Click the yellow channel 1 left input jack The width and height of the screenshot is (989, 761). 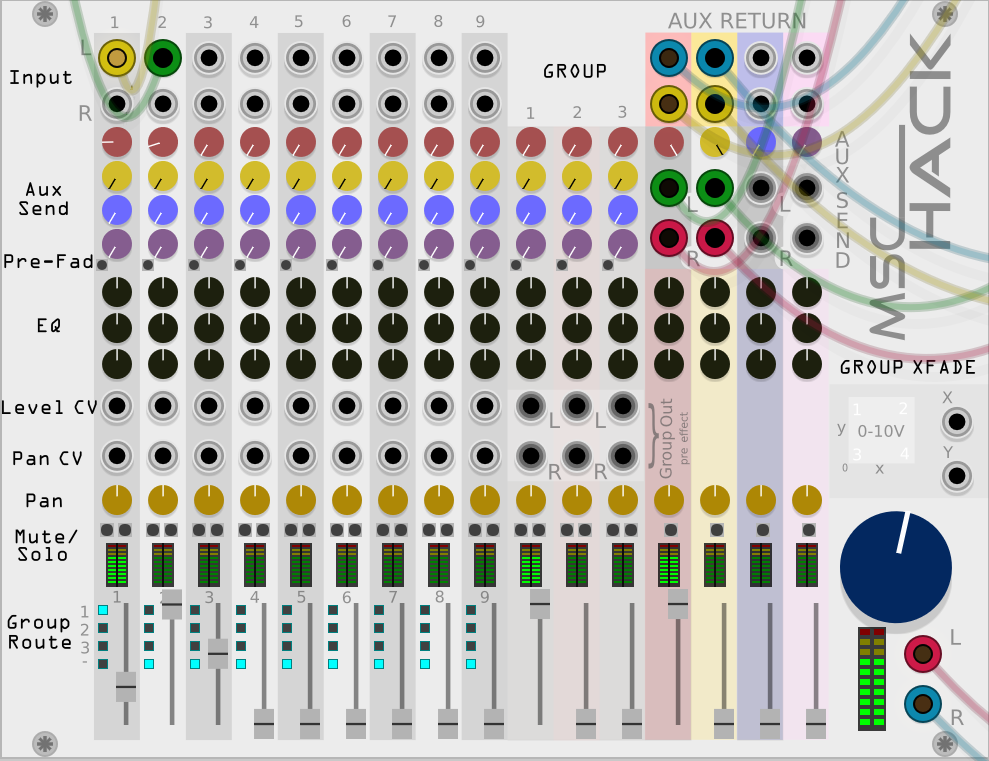click(117, 58)
